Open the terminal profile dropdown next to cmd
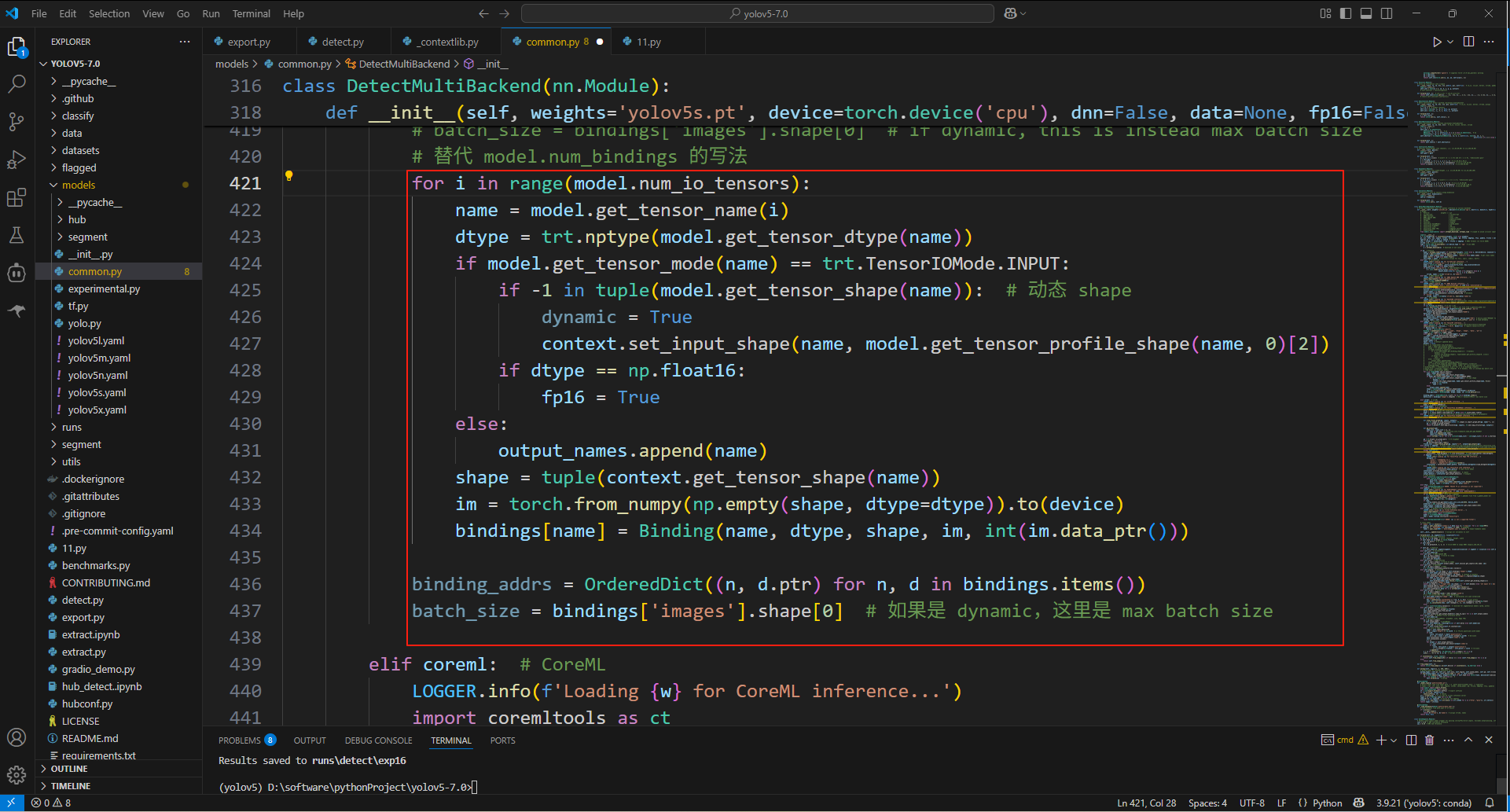This screenshot has width=1510, height=812. click(x=1392, y=740)
